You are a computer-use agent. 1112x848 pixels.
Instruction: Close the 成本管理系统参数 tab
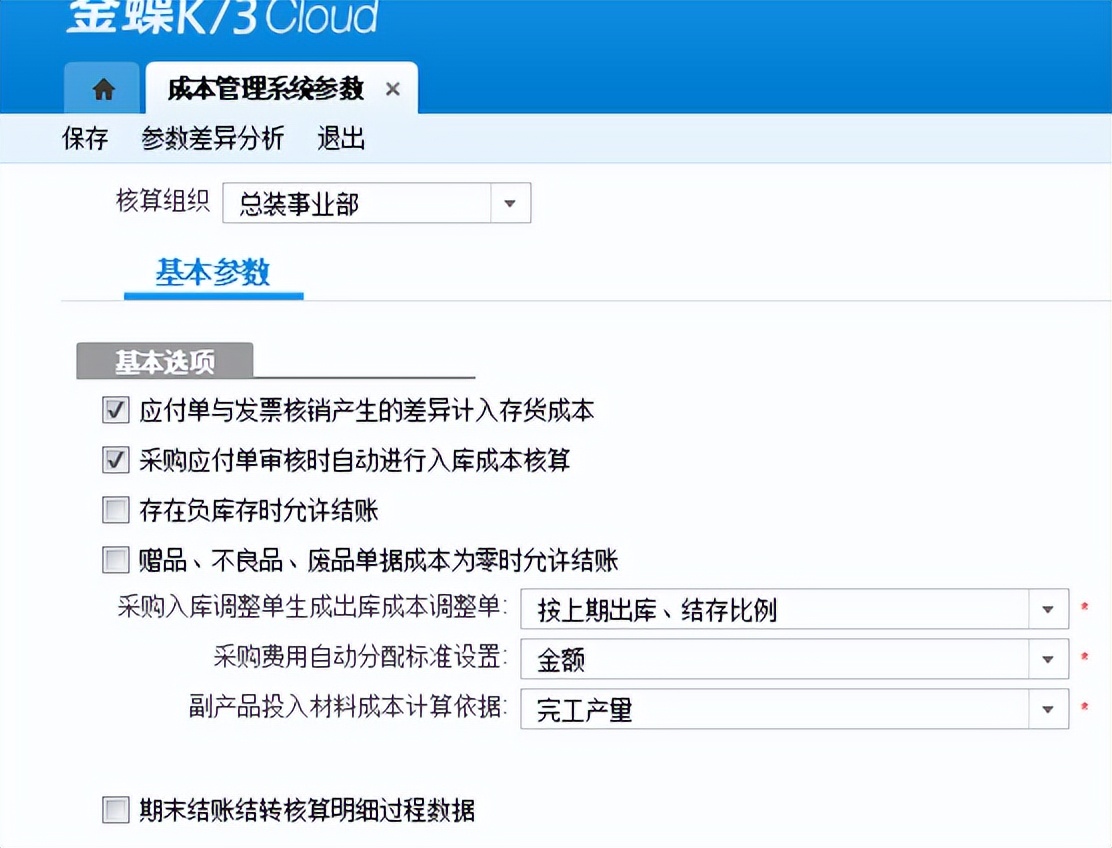(x=392, y=89)
